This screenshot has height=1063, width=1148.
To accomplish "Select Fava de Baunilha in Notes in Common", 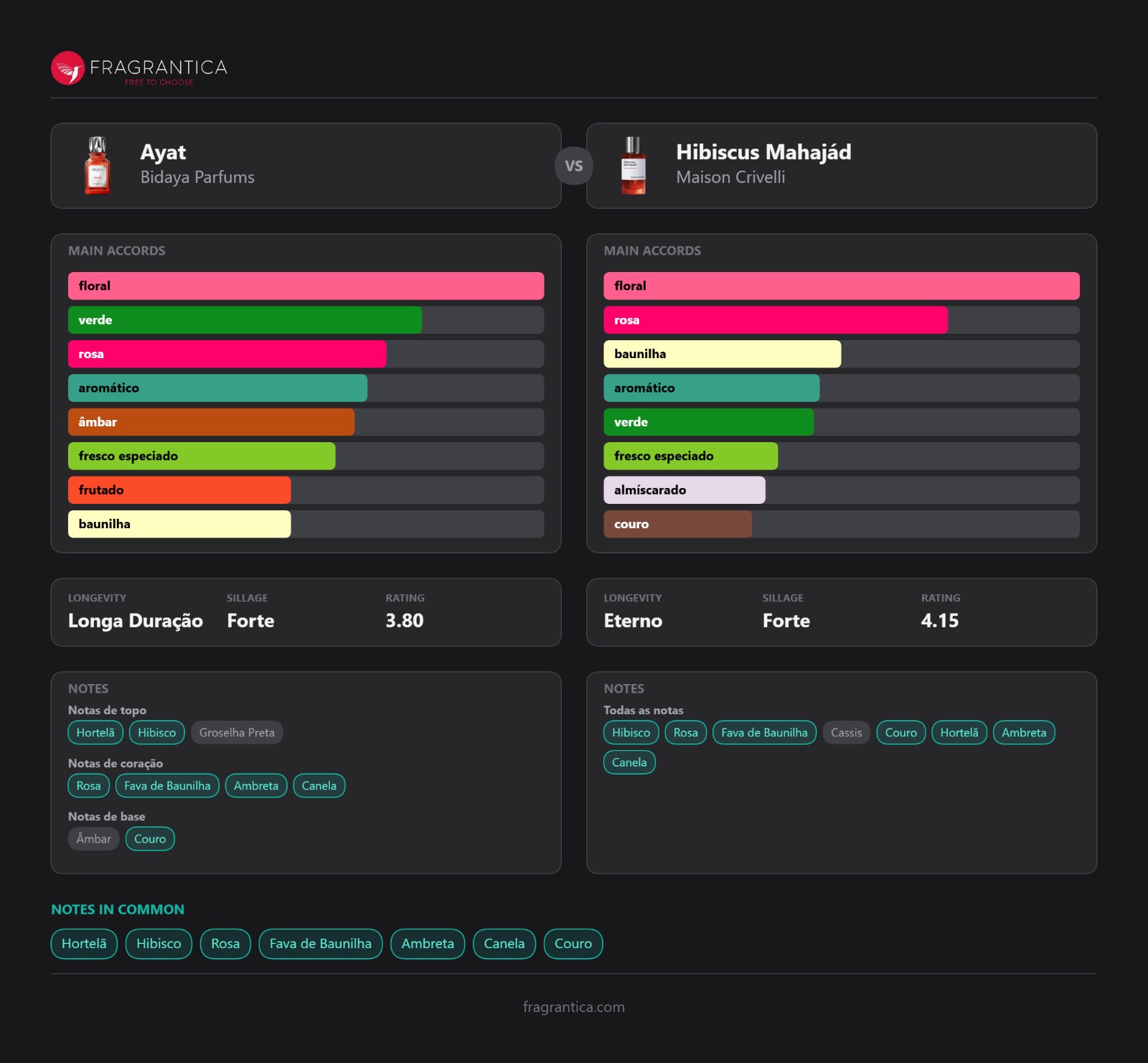I will 320,944.
